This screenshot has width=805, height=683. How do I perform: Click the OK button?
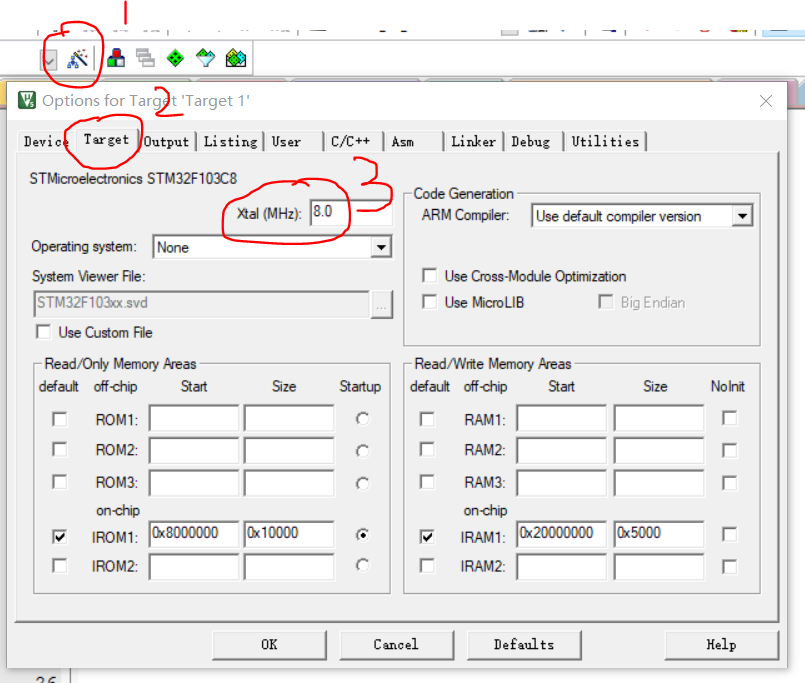click(269, 645)
